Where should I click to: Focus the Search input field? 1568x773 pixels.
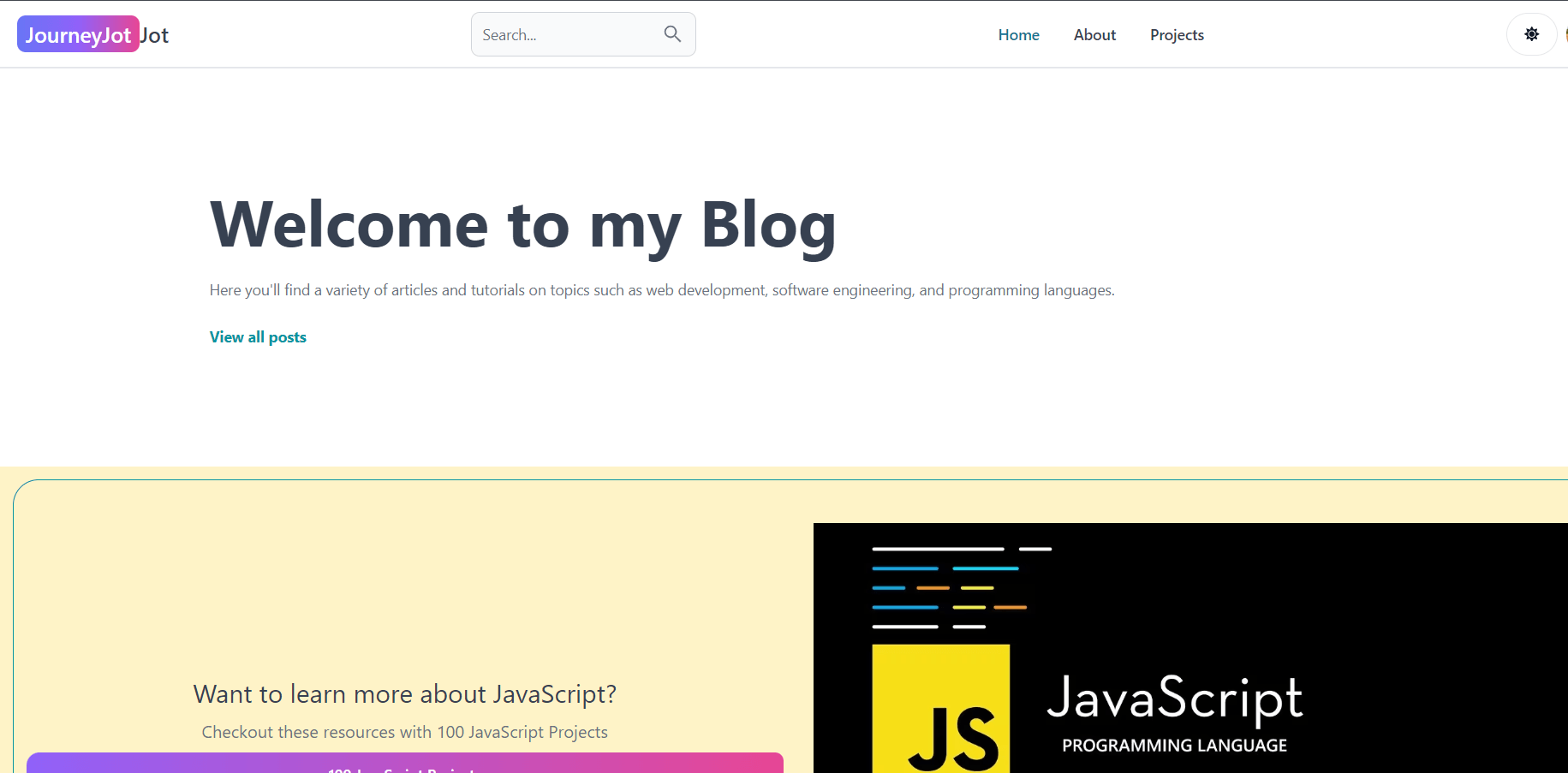[583, 34]
